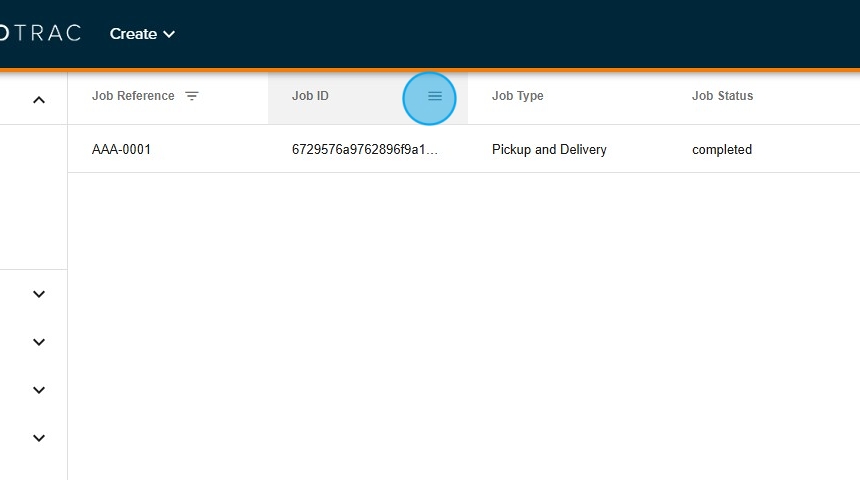Expand the first collapsed sidebar section chevron

point(39,294)
